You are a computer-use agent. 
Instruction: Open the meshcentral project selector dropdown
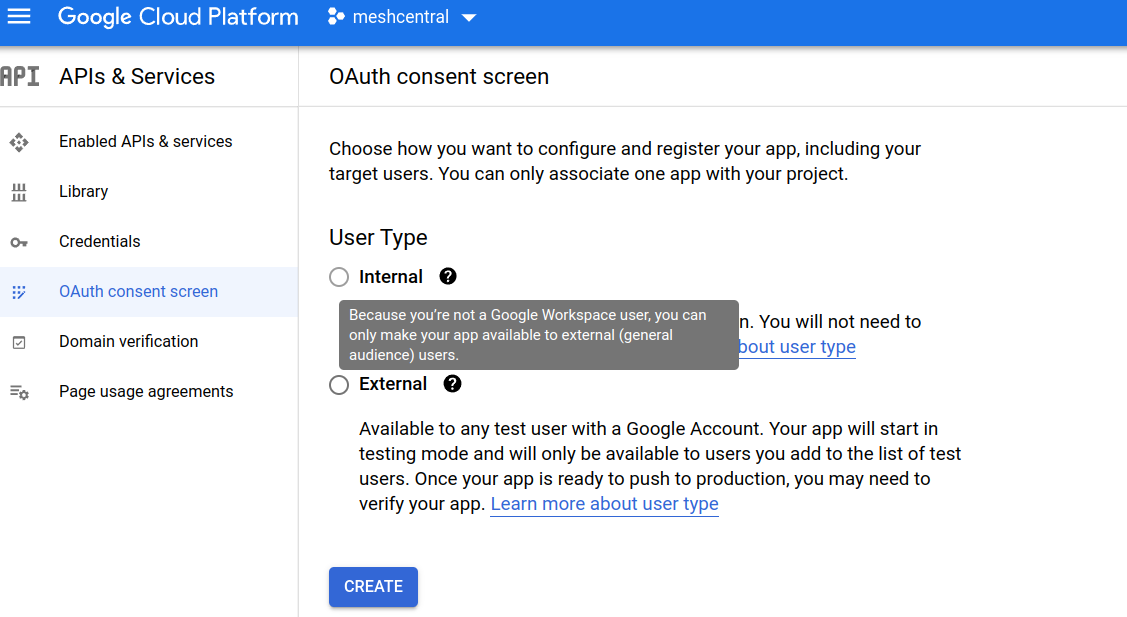tap(402, 17)
